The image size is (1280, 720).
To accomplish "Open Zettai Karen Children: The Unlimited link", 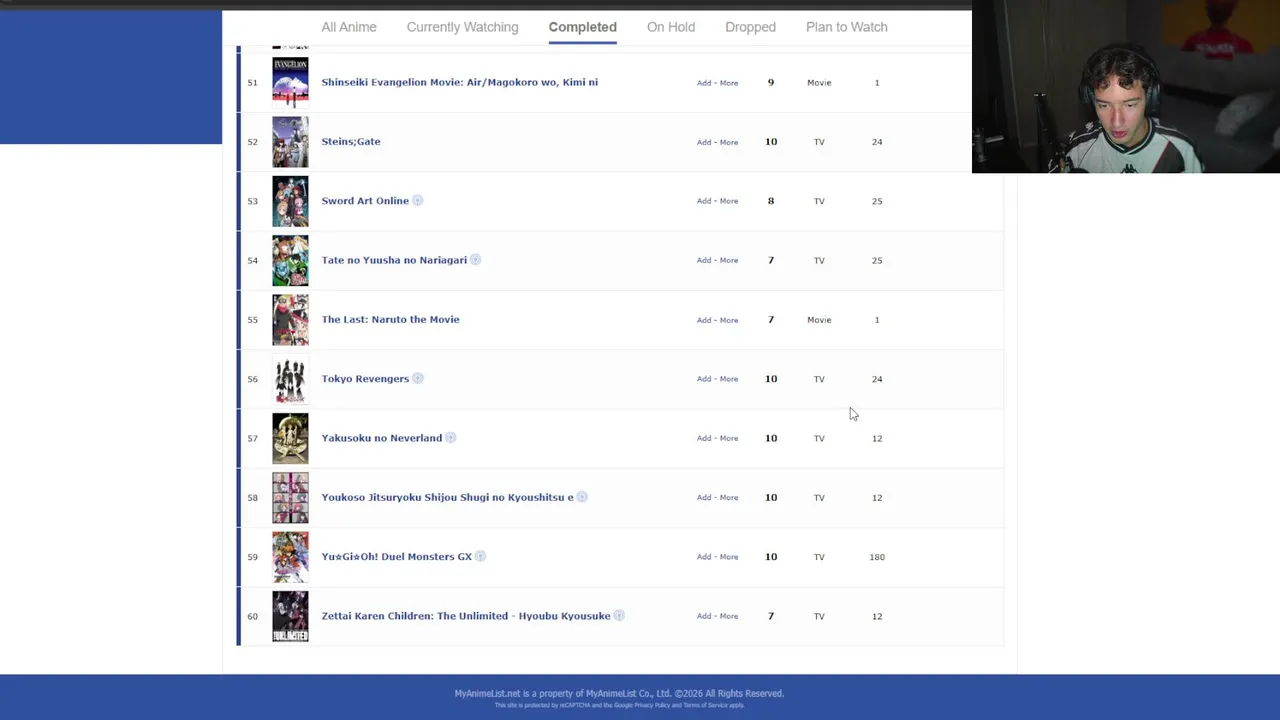I will pos(465,616).
